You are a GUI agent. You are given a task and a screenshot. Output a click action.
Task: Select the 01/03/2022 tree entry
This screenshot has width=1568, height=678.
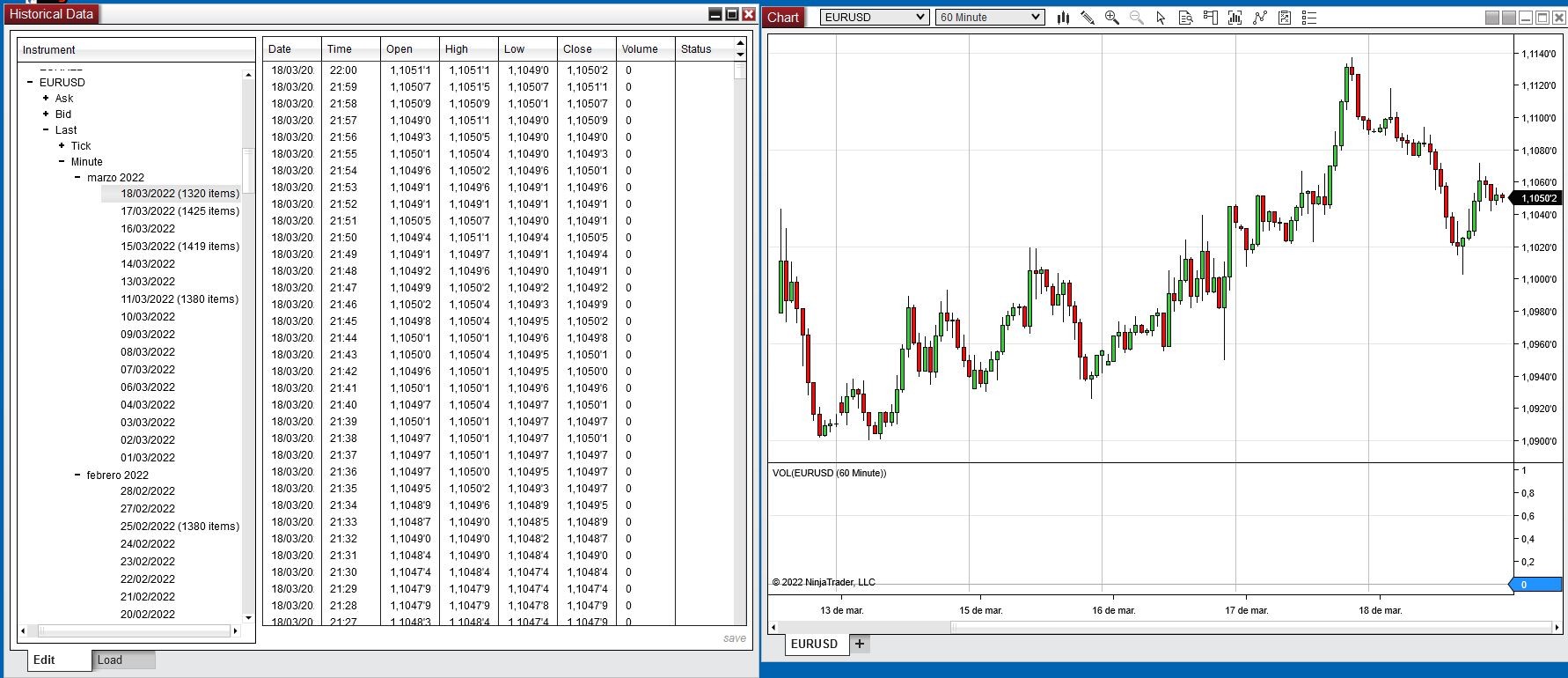[x=148, y=458]
